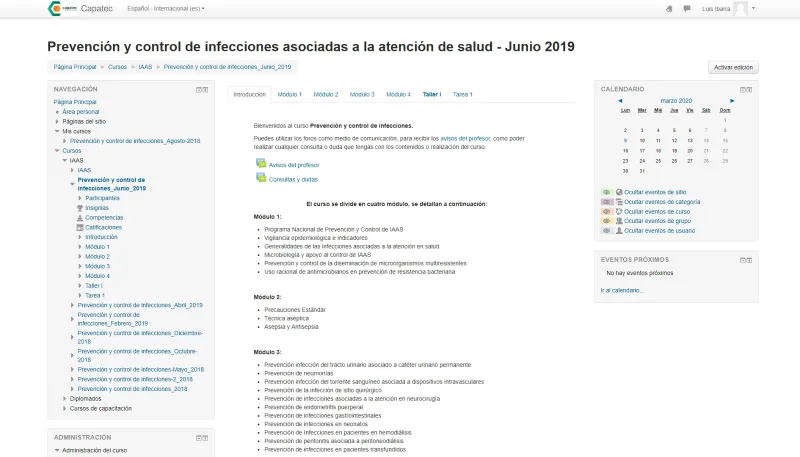
Task: Toggle eye for group events
Action: [607, 221]
